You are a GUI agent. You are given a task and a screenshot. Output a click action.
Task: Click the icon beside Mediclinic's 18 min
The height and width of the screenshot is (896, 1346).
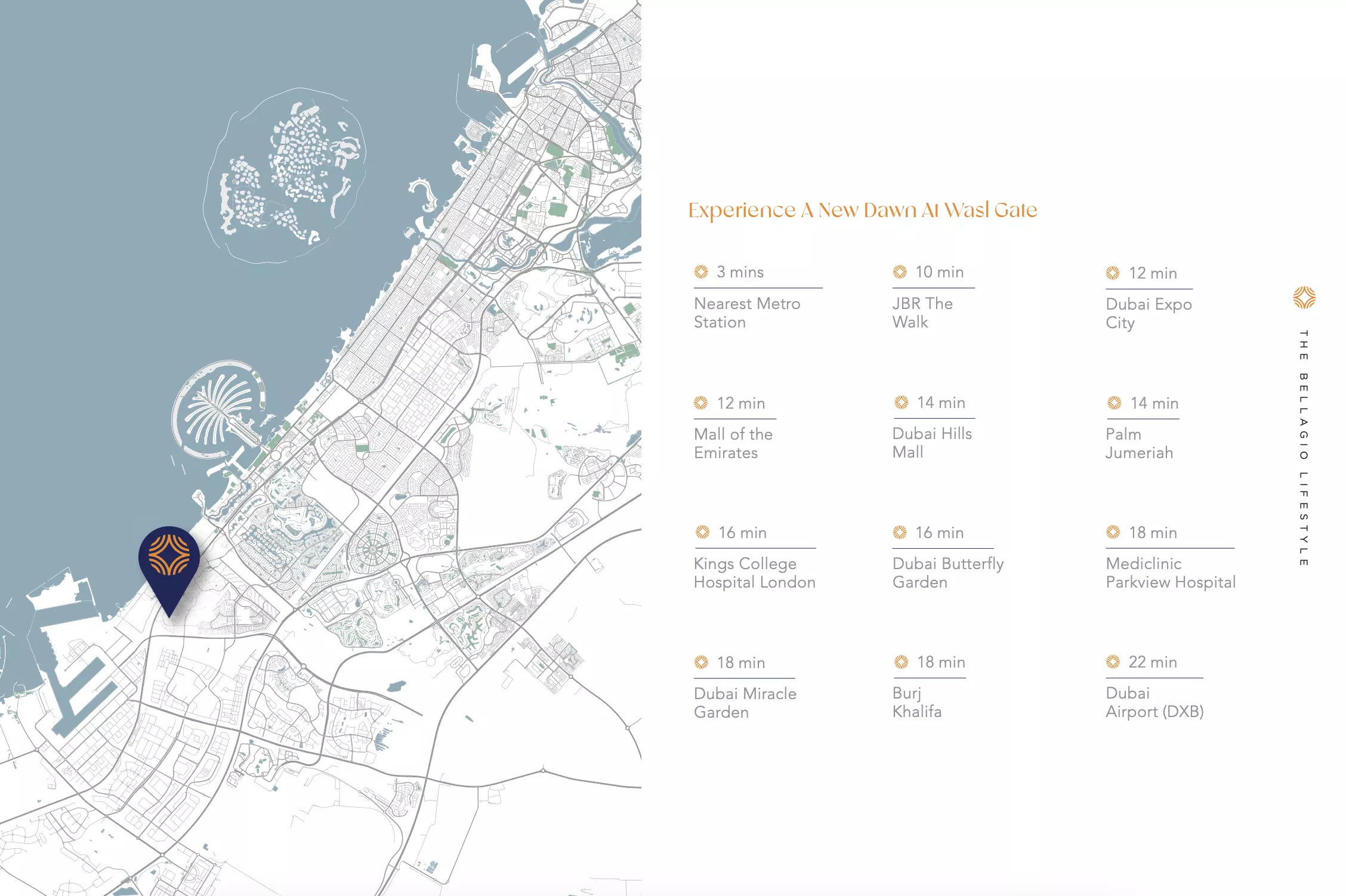(1113, 532)
